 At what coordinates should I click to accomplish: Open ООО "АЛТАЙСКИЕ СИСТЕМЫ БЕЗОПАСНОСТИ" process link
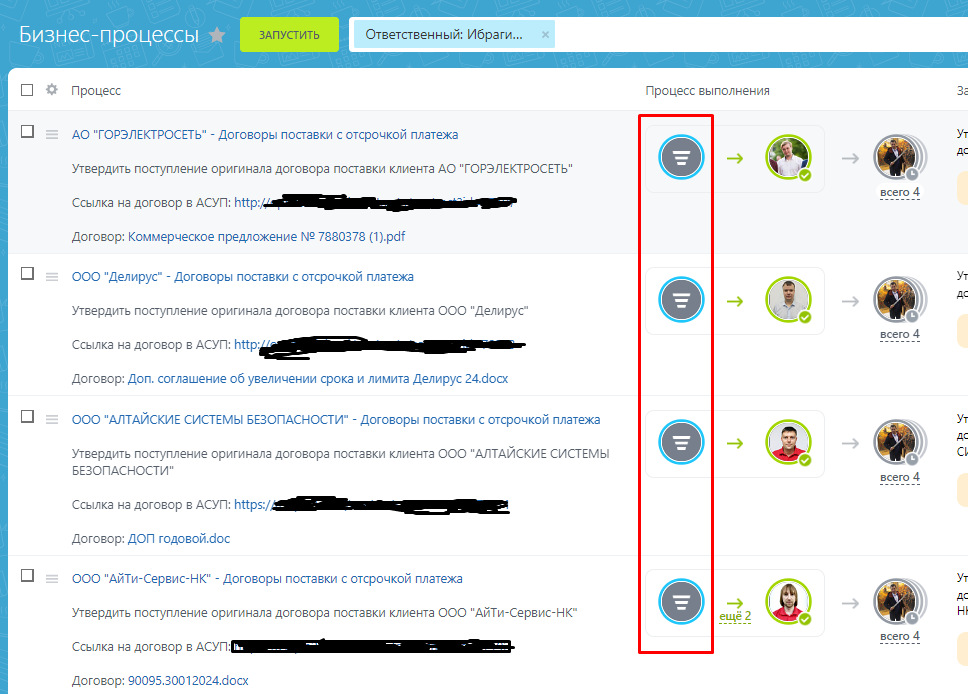tap(336, 420)
